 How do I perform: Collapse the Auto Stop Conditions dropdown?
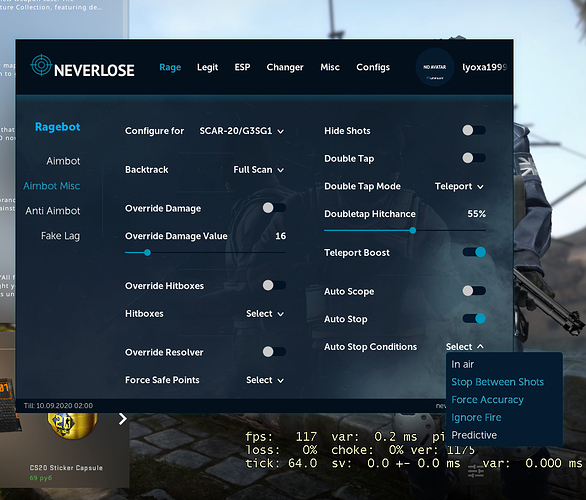click(465, 347)
